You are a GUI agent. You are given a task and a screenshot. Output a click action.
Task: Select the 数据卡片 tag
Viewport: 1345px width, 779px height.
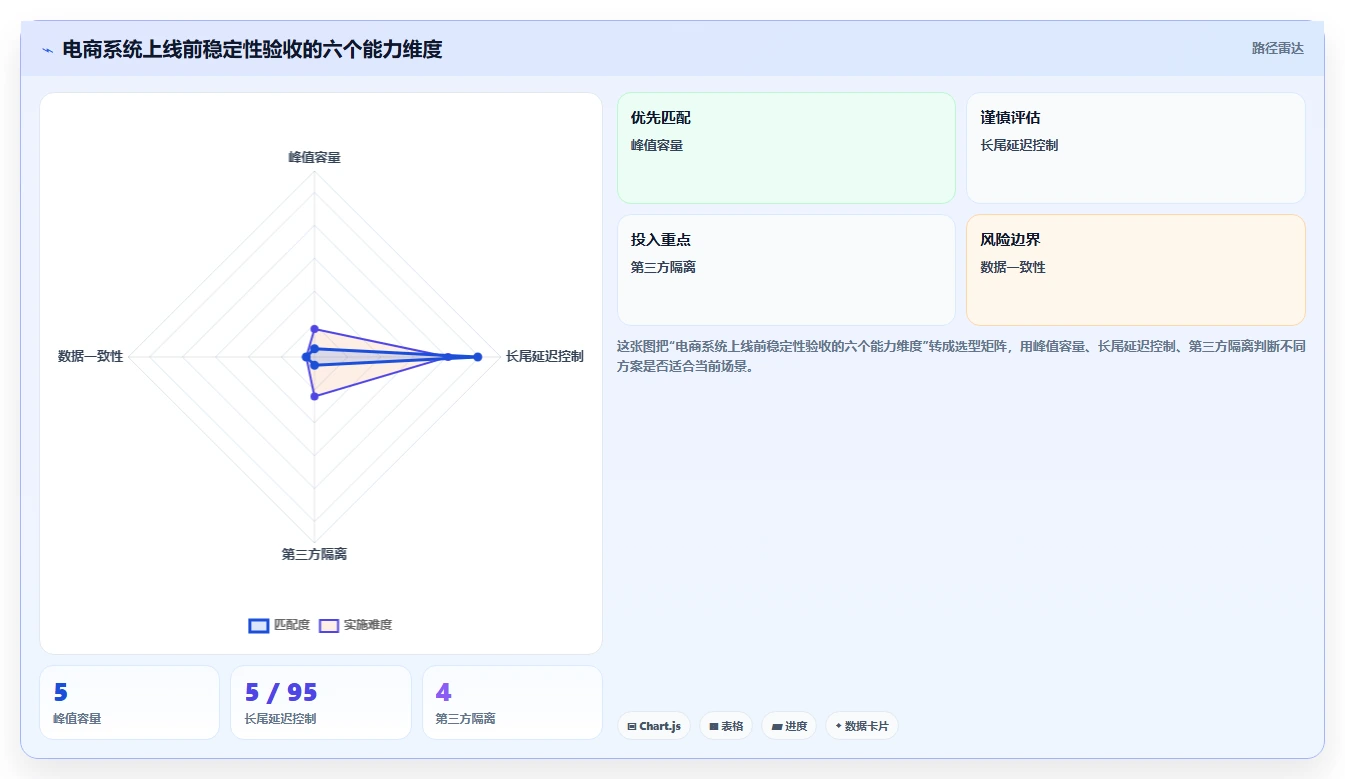(862, 726)
